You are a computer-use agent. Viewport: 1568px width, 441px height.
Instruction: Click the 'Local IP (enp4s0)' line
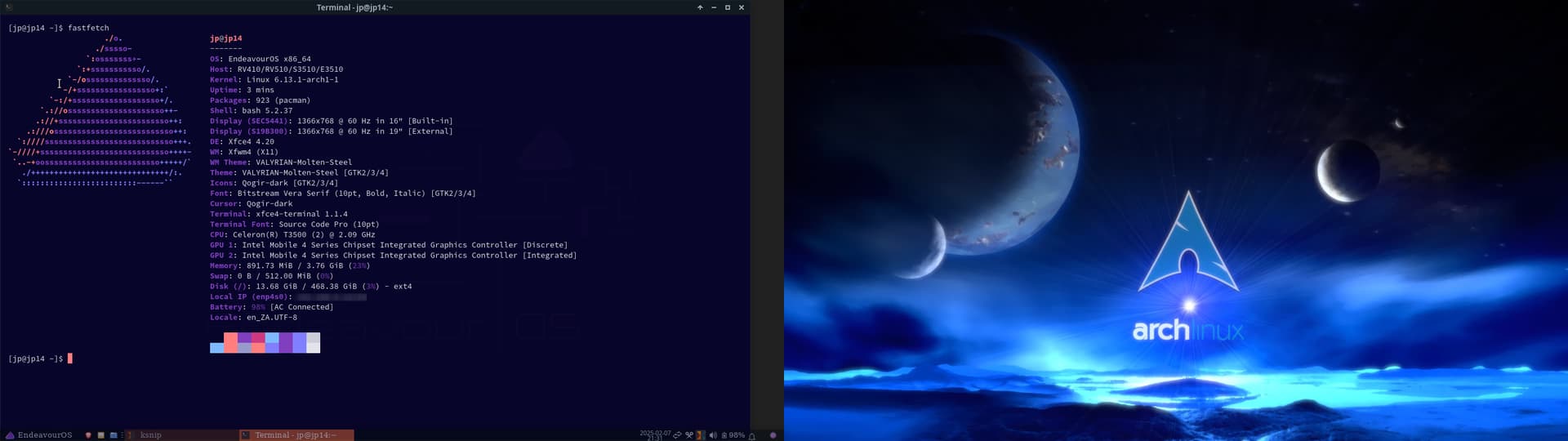[x=288, y=297]
